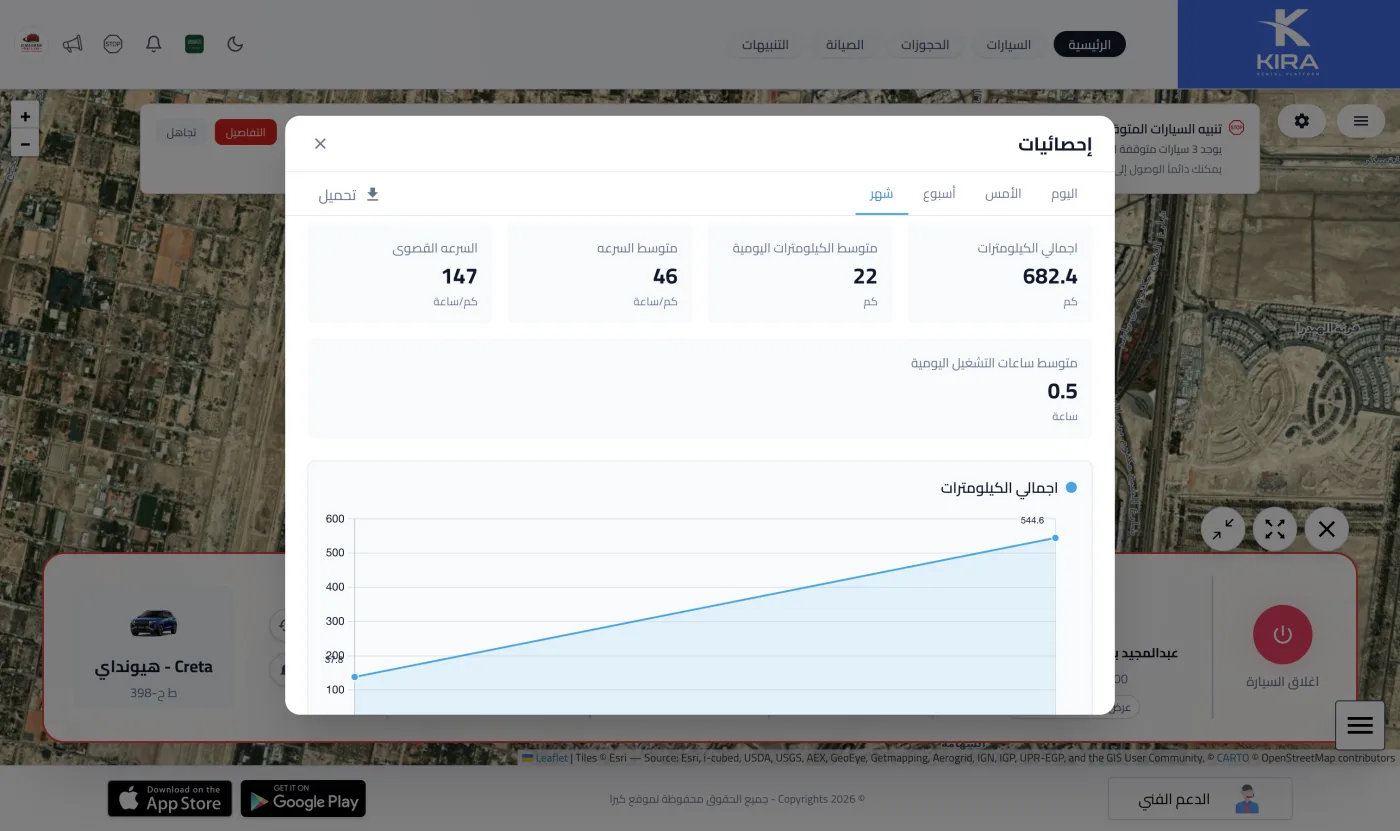The width and height of the screenshot is (1400, 831).
Task: Expand vehicle panel to fullscreen
Action: click(1275, 530)
